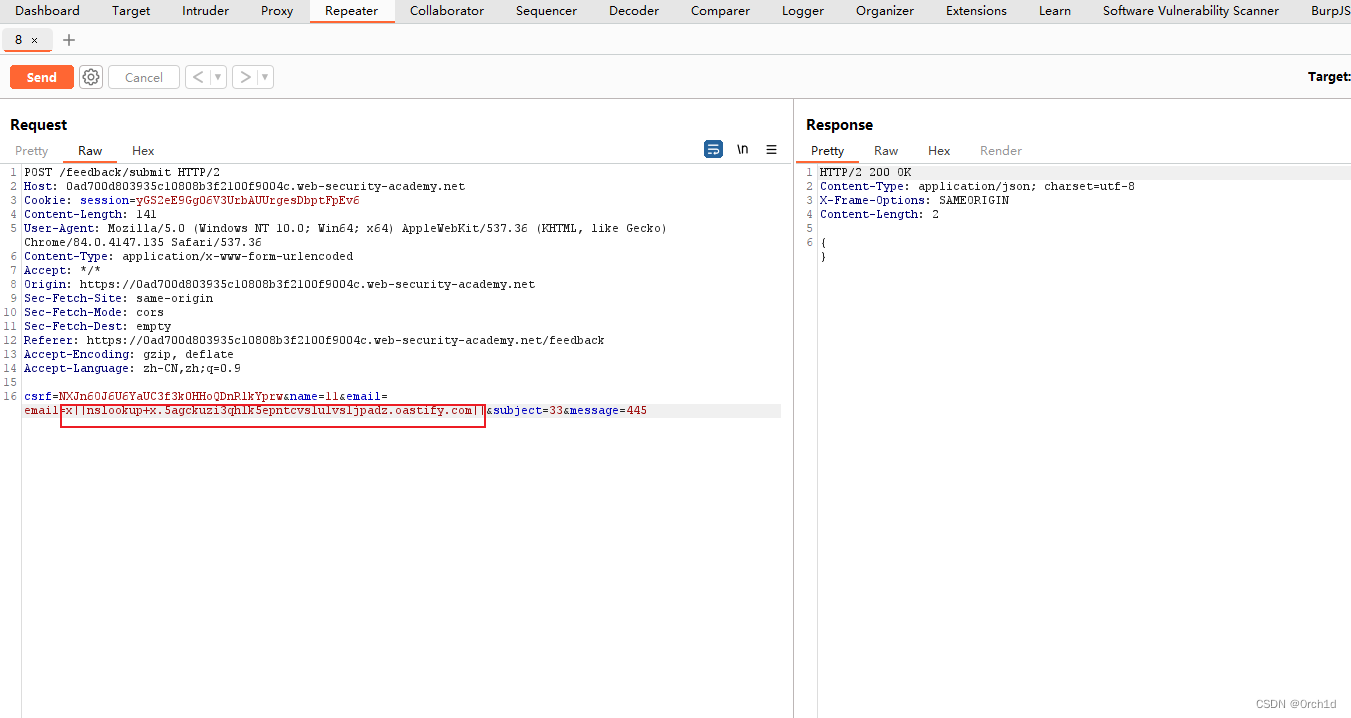Click the Host header line
The width and height of the screenshot is (1351, 718).
click(x=244, y=186)
